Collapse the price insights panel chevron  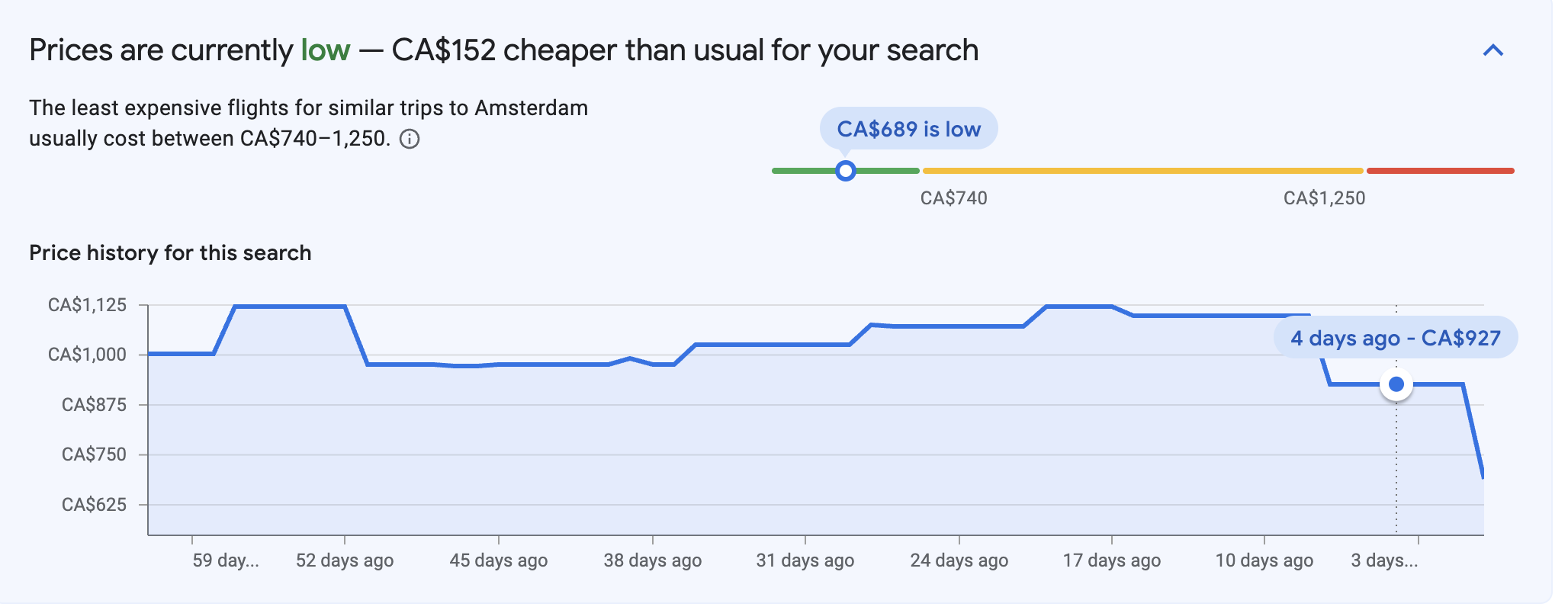[1492, 51]
